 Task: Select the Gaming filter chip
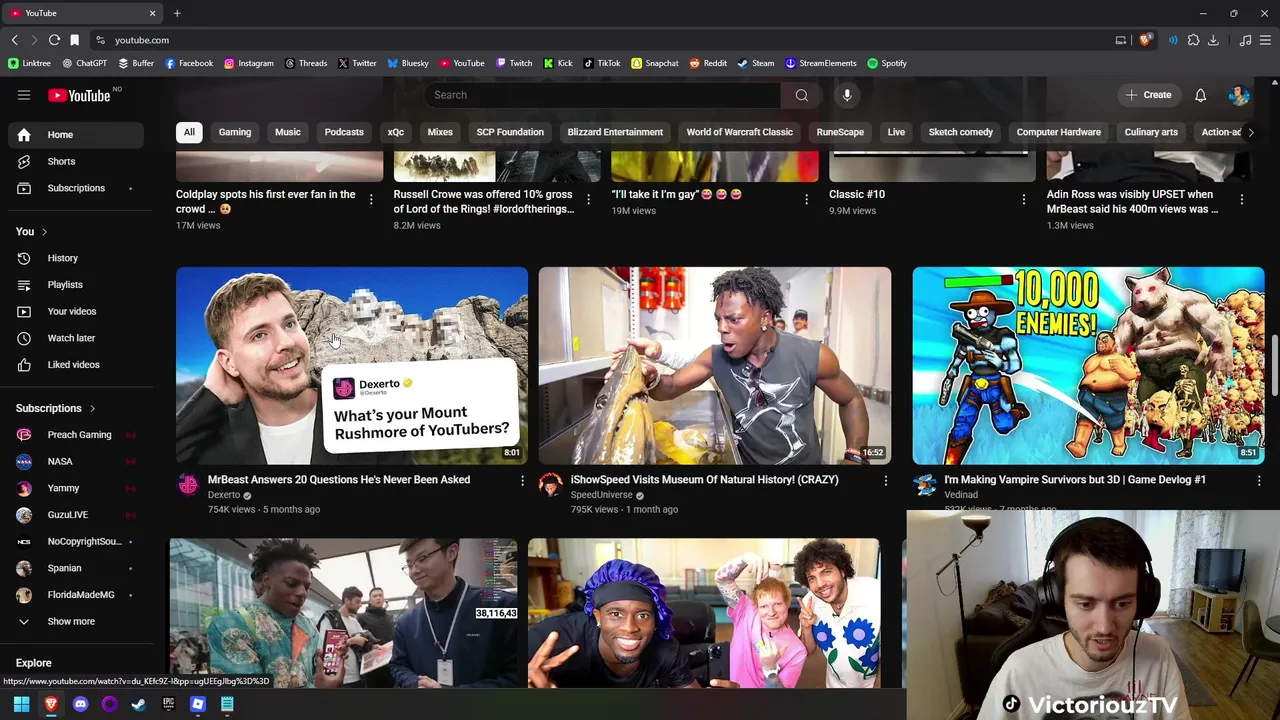(x=235, y=132)
